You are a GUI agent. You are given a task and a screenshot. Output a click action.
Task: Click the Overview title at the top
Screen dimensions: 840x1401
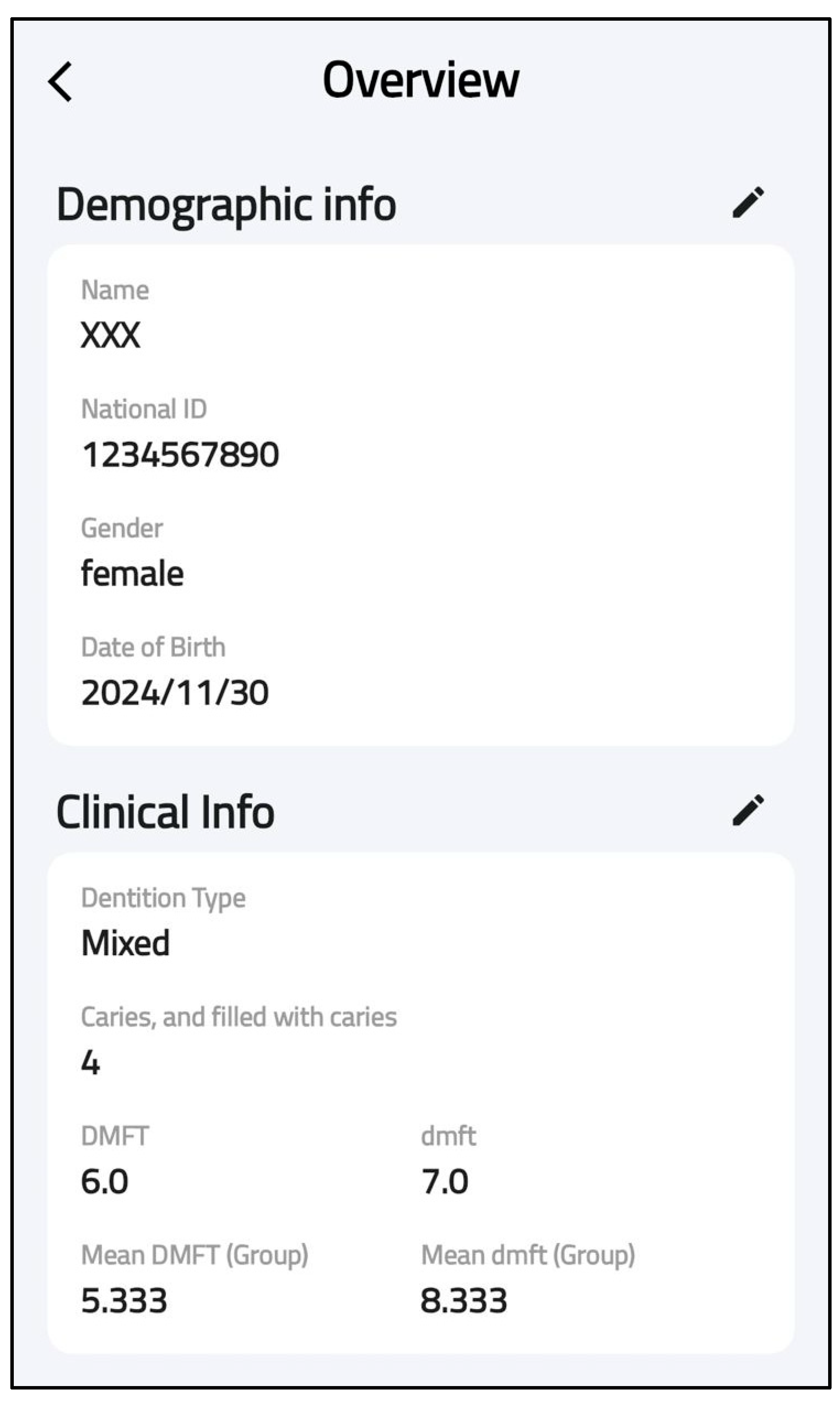(x=421, y=79)
